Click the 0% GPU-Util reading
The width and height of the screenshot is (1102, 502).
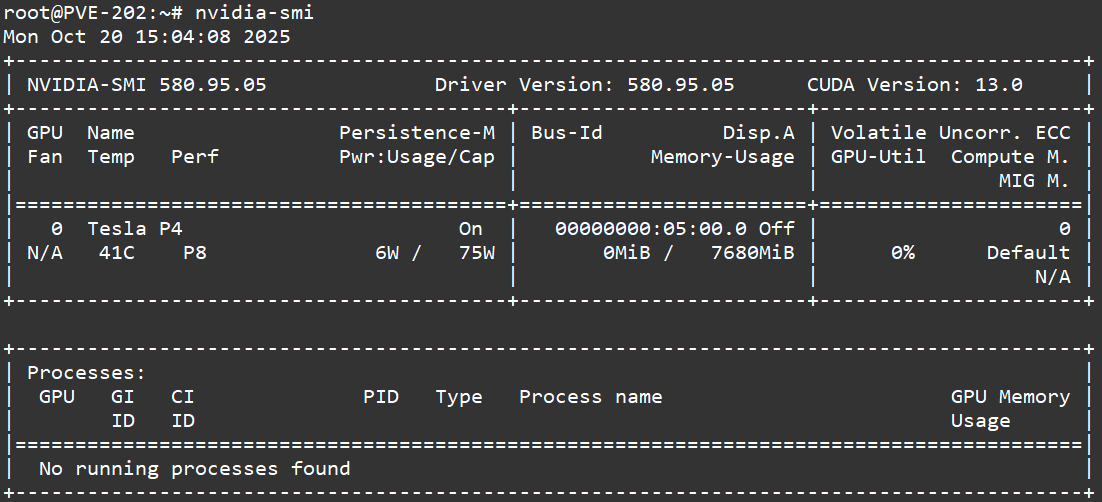click(902, 253)
